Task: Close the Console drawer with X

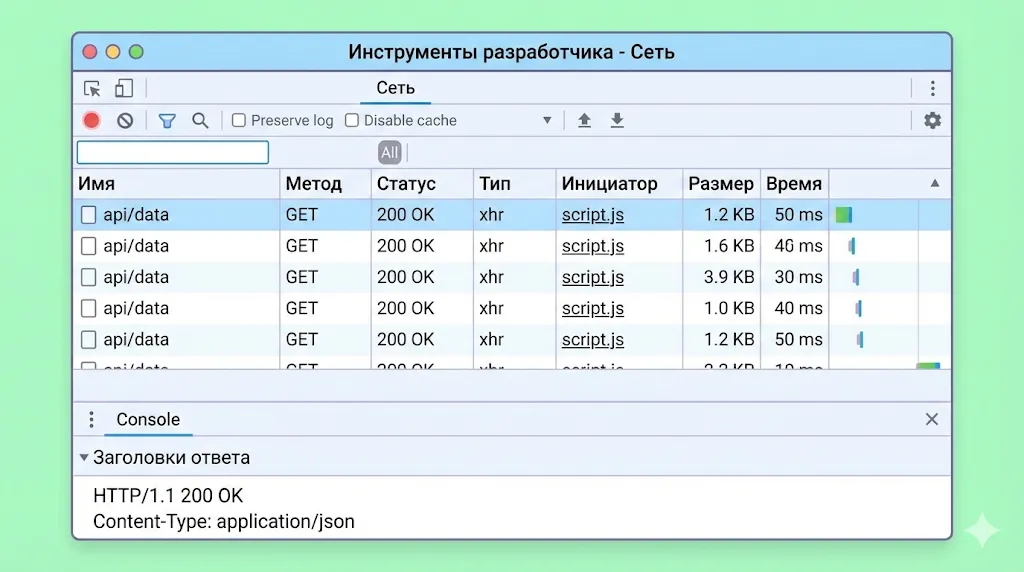Action: click(932, 419)
